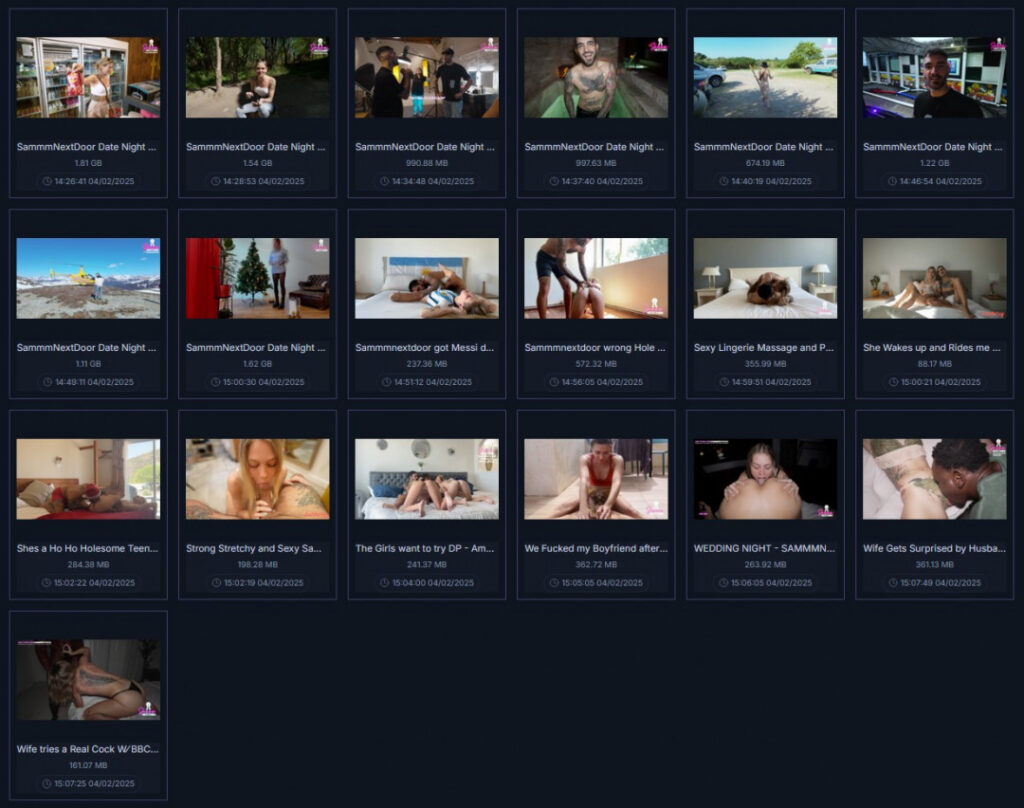Click the 14:28:53 04/02/2025 timestamp badge
Image resolution: width=1024 pixels, height=808 pixels.
[257, 182]
